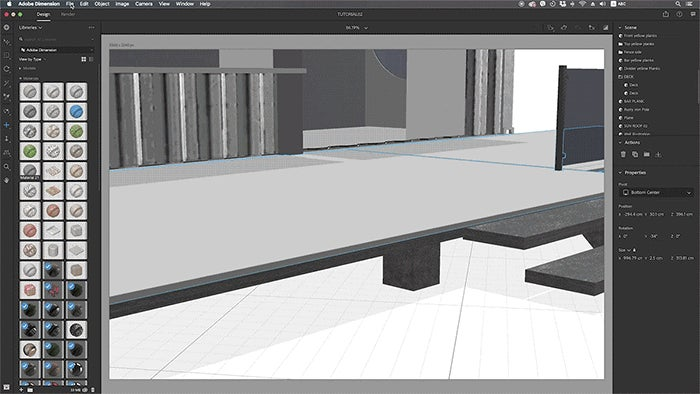Choose the pink cube material thumbnail

(30, 290)
